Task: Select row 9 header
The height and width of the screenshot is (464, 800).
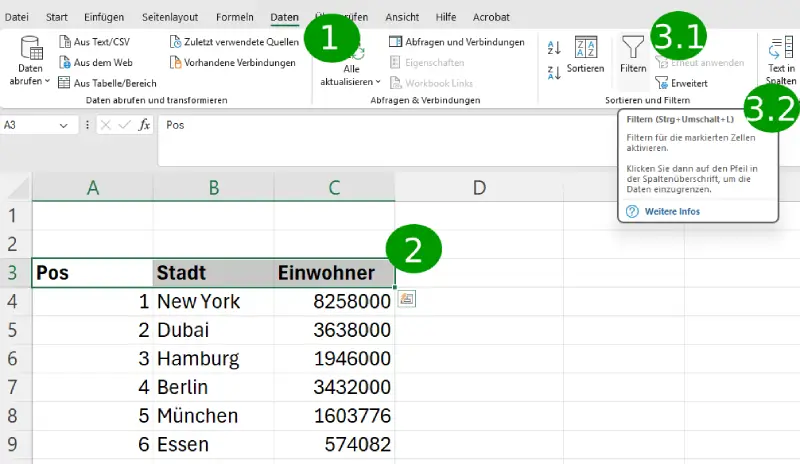Action: [13, 444]
